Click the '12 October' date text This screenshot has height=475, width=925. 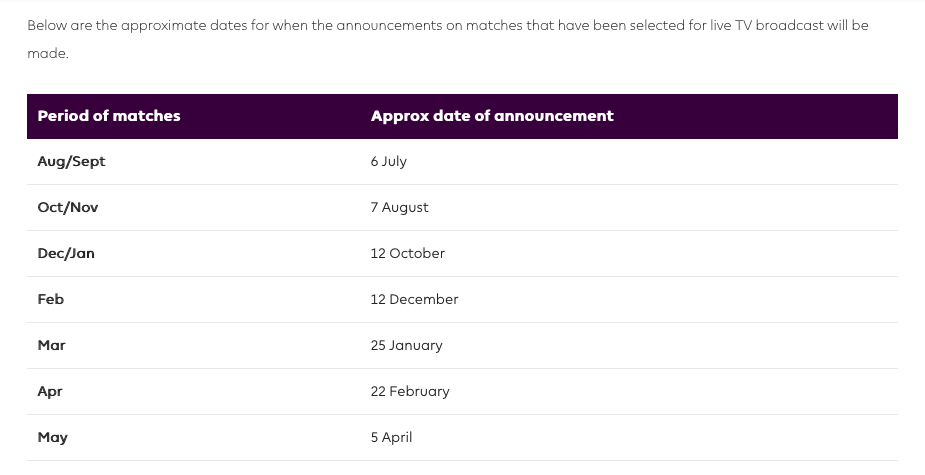pos(408,253)
